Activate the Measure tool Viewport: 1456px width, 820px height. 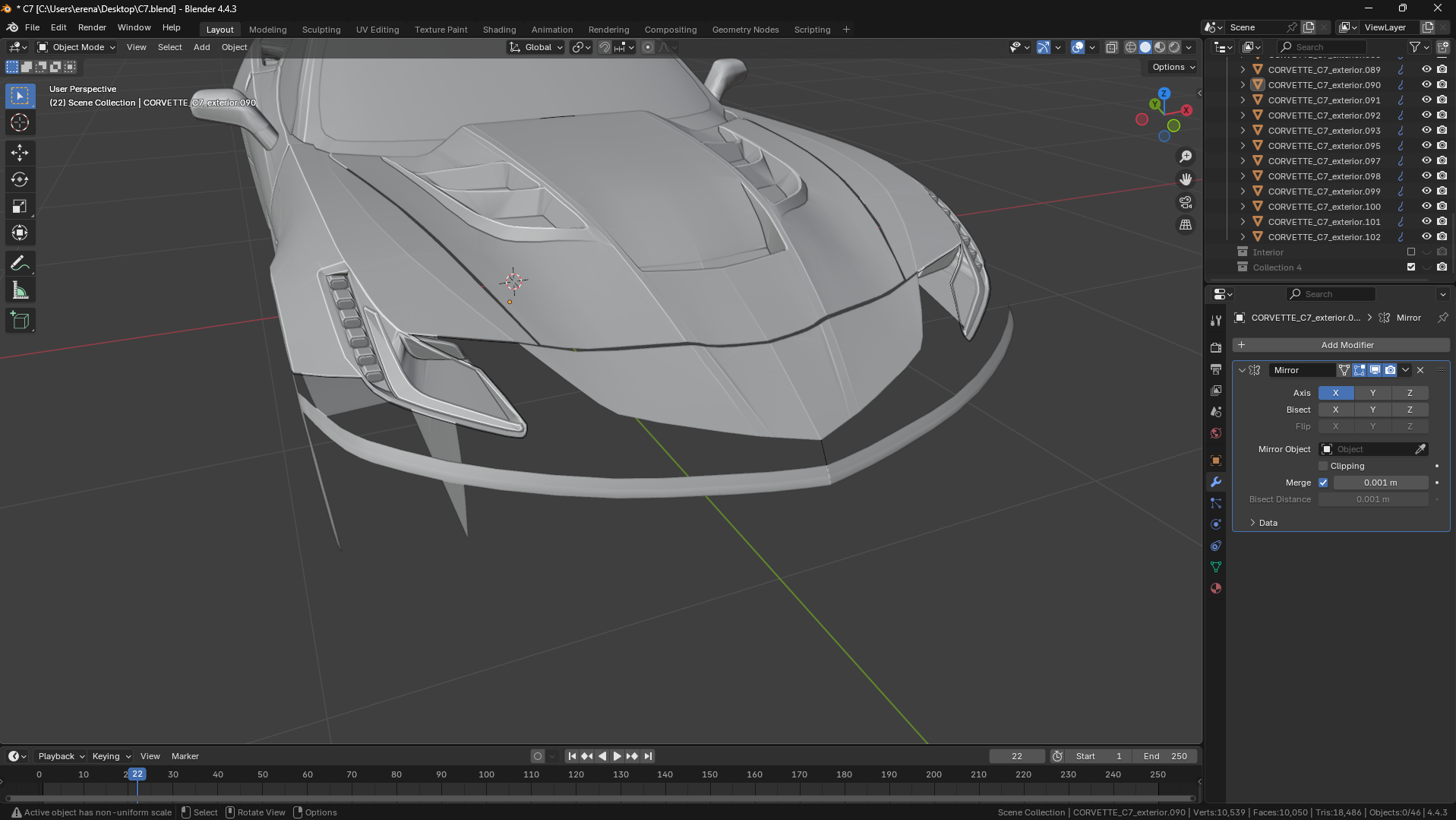pyautogui.click(x=20, y=291)
